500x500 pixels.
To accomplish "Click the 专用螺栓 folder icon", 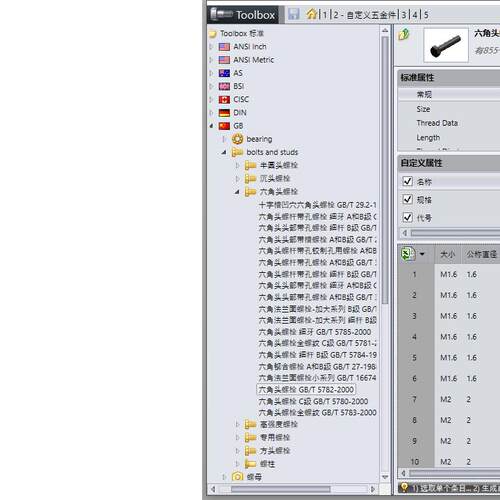I will (250, 437).
